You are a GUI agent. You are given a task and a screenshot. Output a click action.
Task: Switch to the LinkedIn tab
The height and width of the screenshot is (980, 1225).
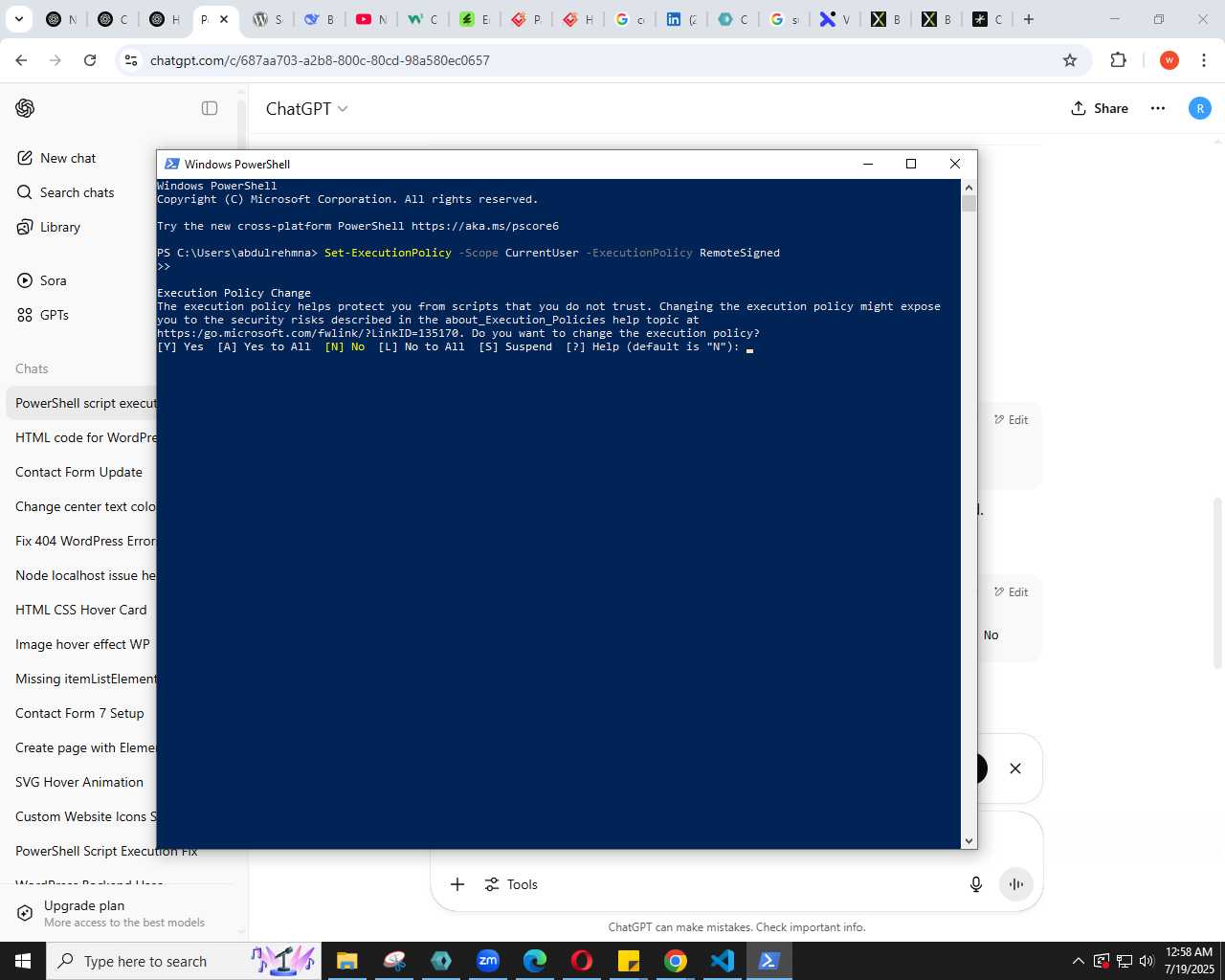pyautogui.click(x=681, y=19)
